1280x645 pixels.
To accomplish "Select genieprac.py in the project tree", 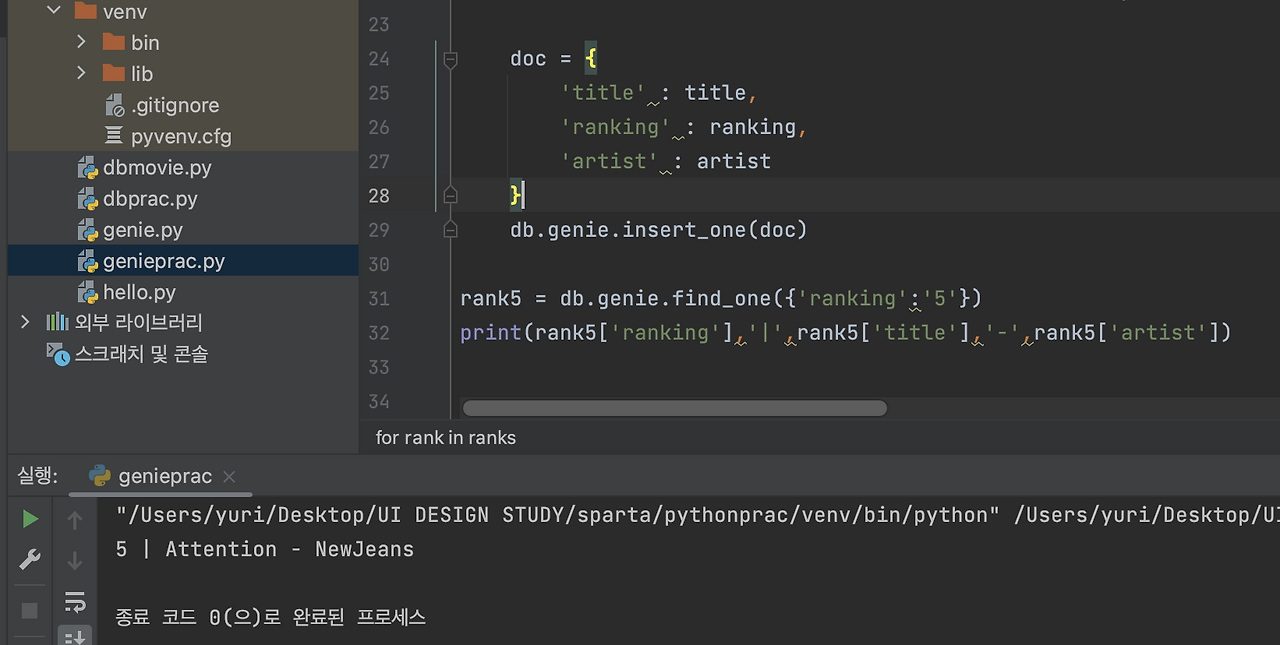I will (x=164, y=260).
